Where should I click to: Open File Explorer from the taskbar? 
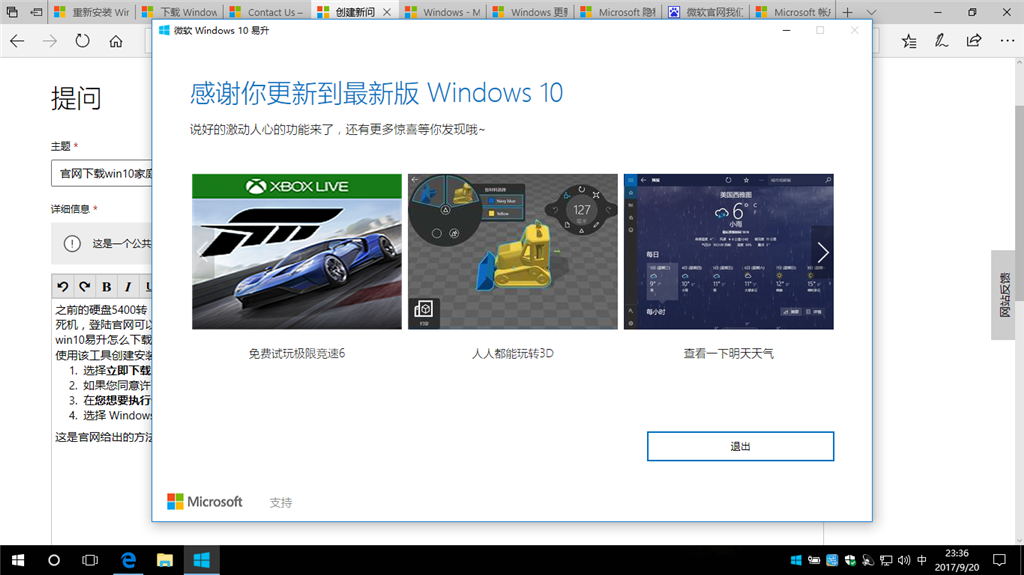[x=165, y=560]
